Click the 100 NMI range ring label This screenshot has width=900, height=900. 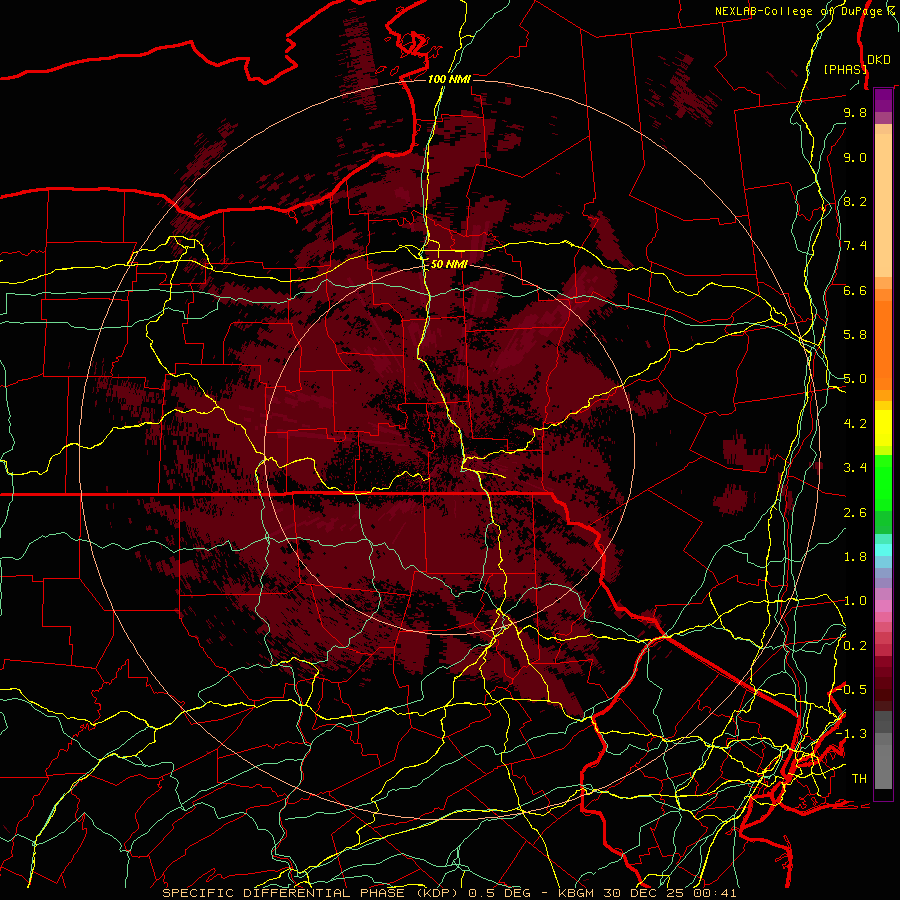tap(449, 79)
